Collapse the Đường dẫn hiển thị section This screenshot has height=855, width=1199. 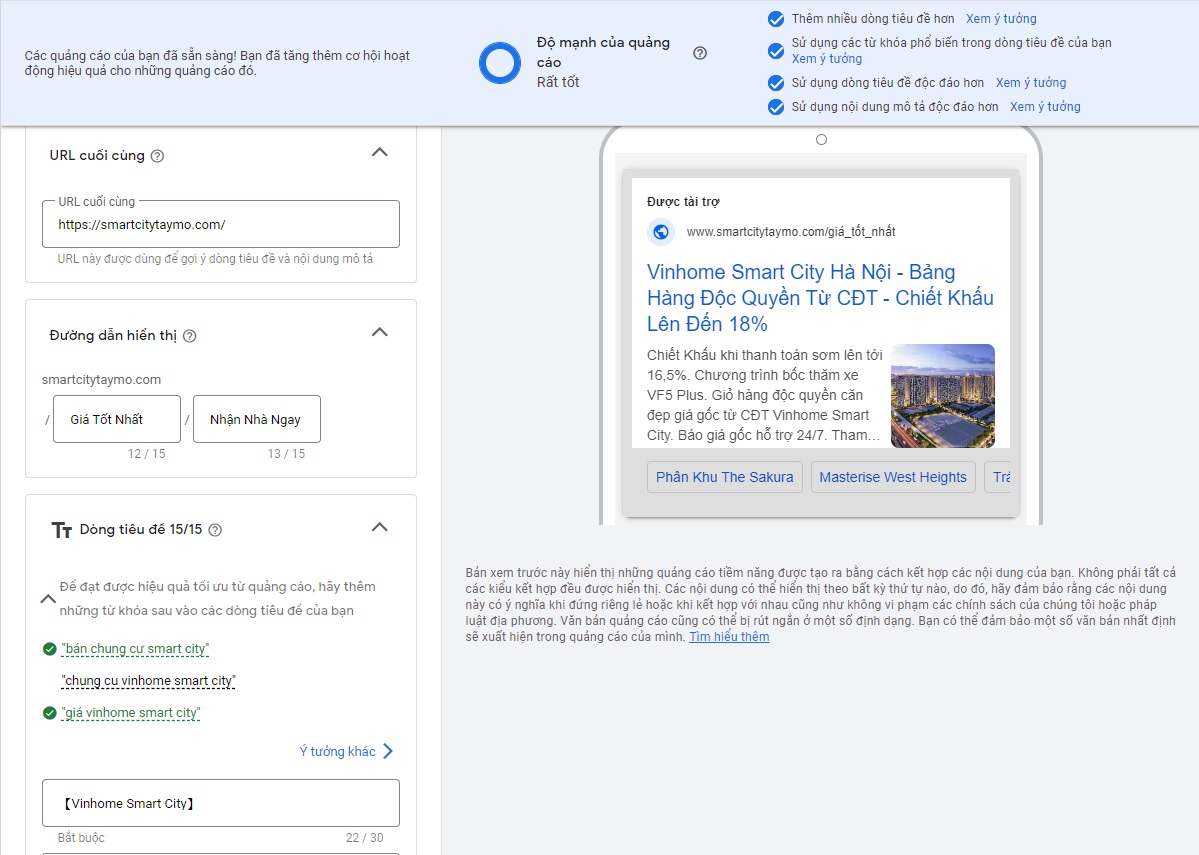pos(379,332)
